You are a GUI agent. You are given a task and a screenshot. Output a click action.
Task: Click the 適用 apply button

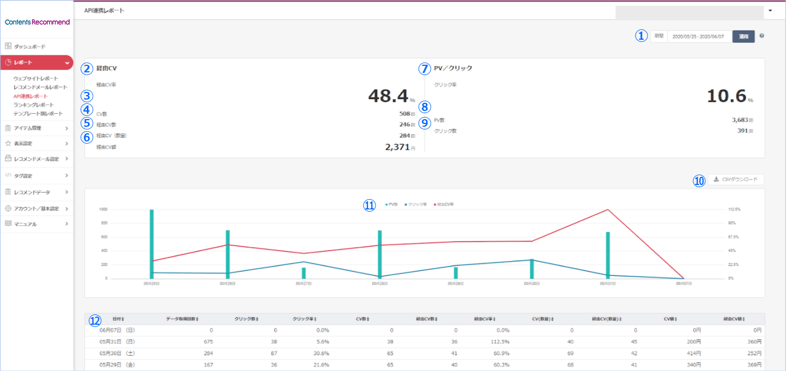click(x=743, y=37)
